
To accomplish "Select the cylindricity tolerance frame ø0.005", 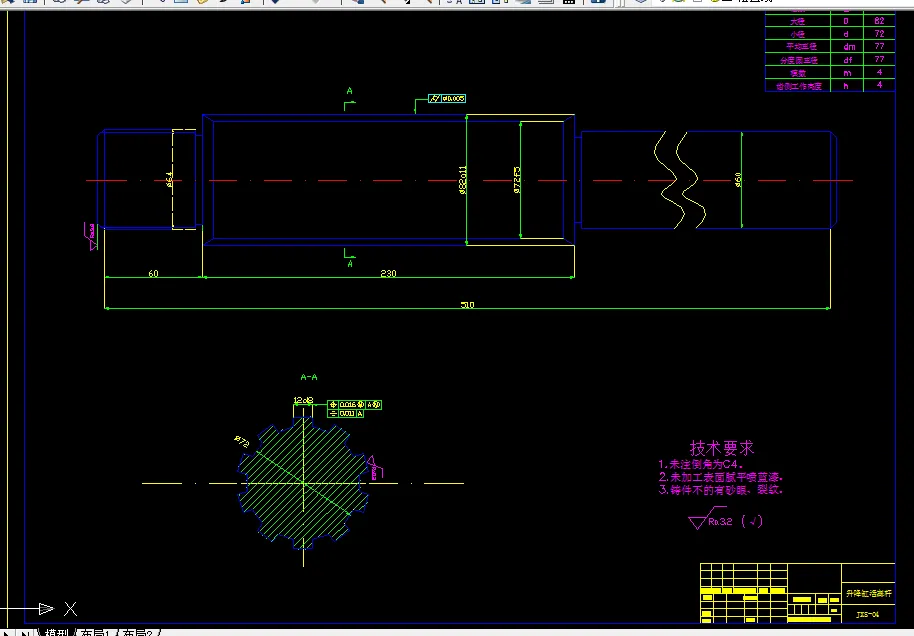I will (x=447, y=99).
